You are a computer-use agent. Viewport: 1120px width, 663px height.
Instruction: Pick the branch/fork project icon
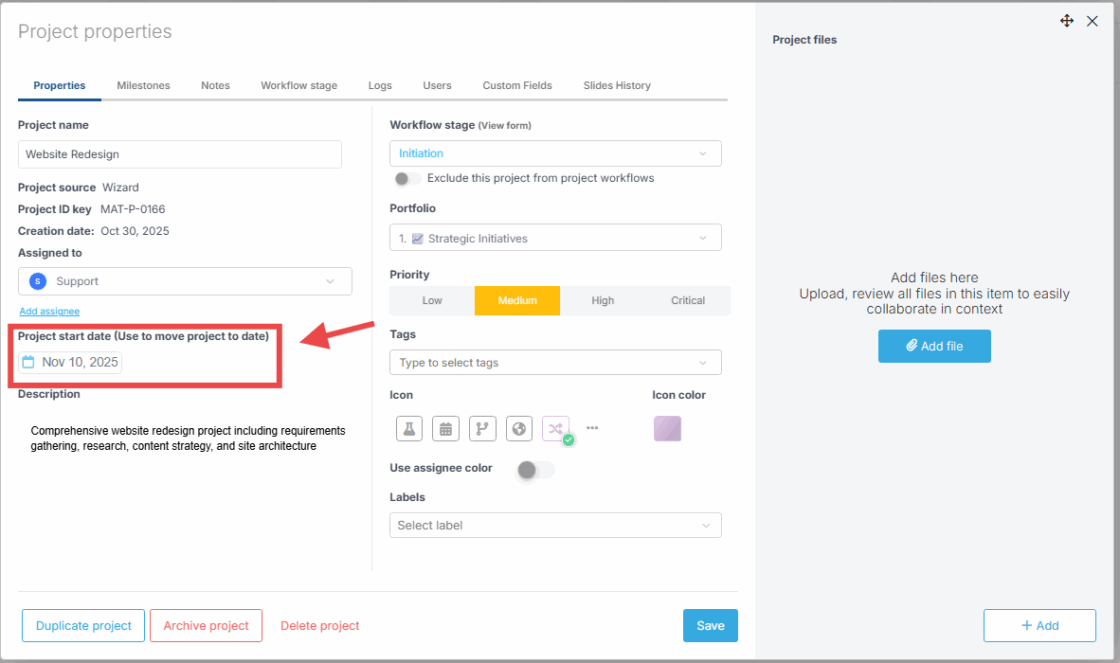coord(482,428)
